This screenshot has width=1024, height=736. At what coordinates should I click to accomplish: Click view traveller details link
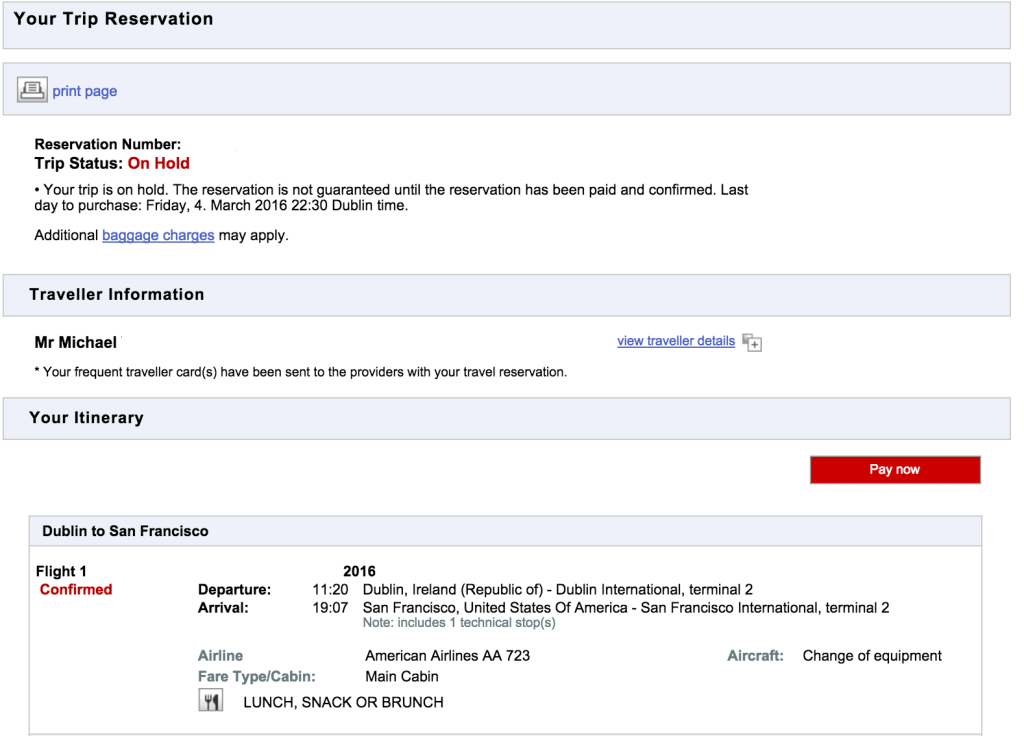click(x=676, y=341)
